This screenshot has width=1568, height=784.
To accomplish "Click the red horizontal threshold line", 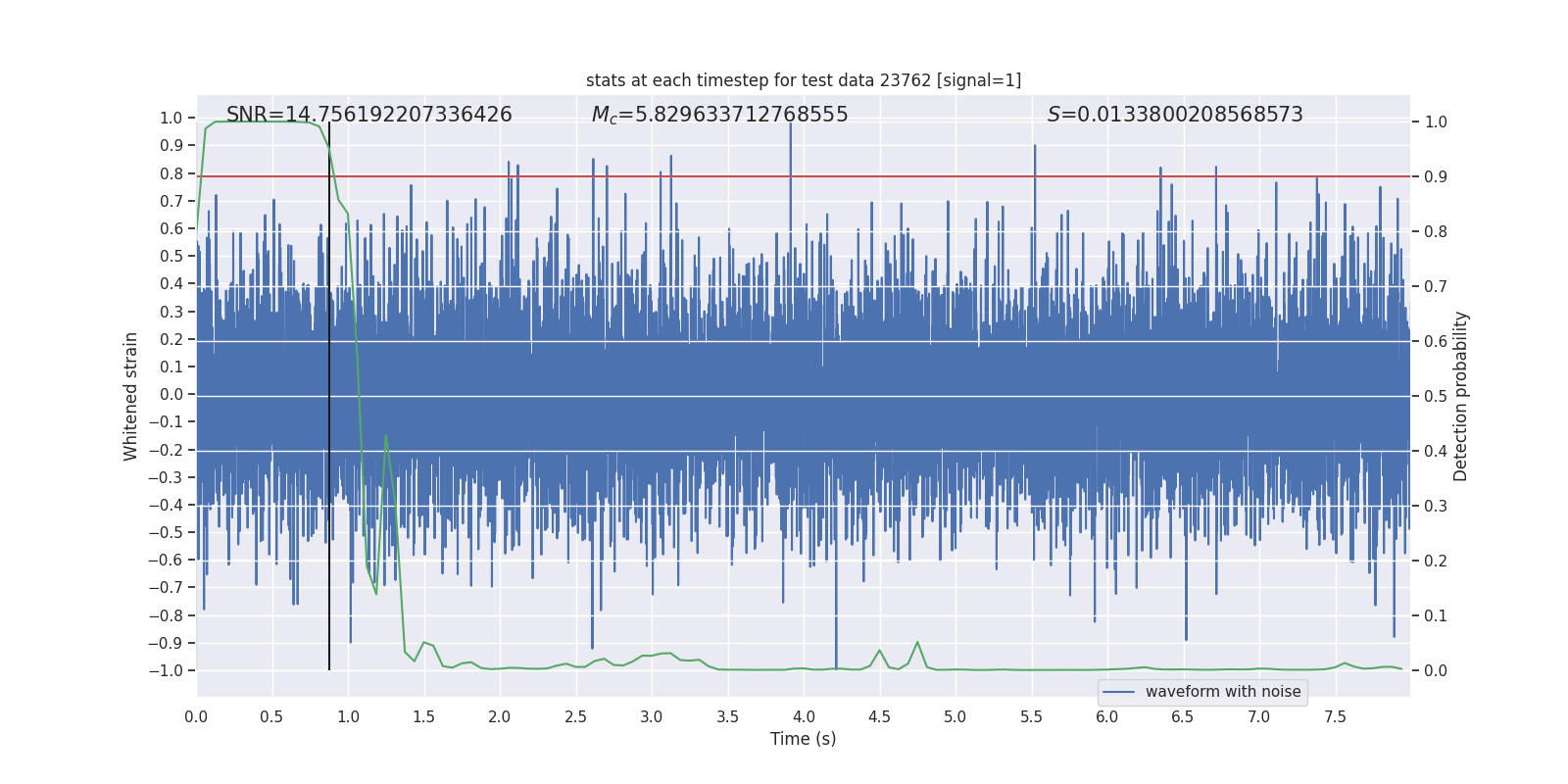I will pyautogui.click(x=804, y=176).
